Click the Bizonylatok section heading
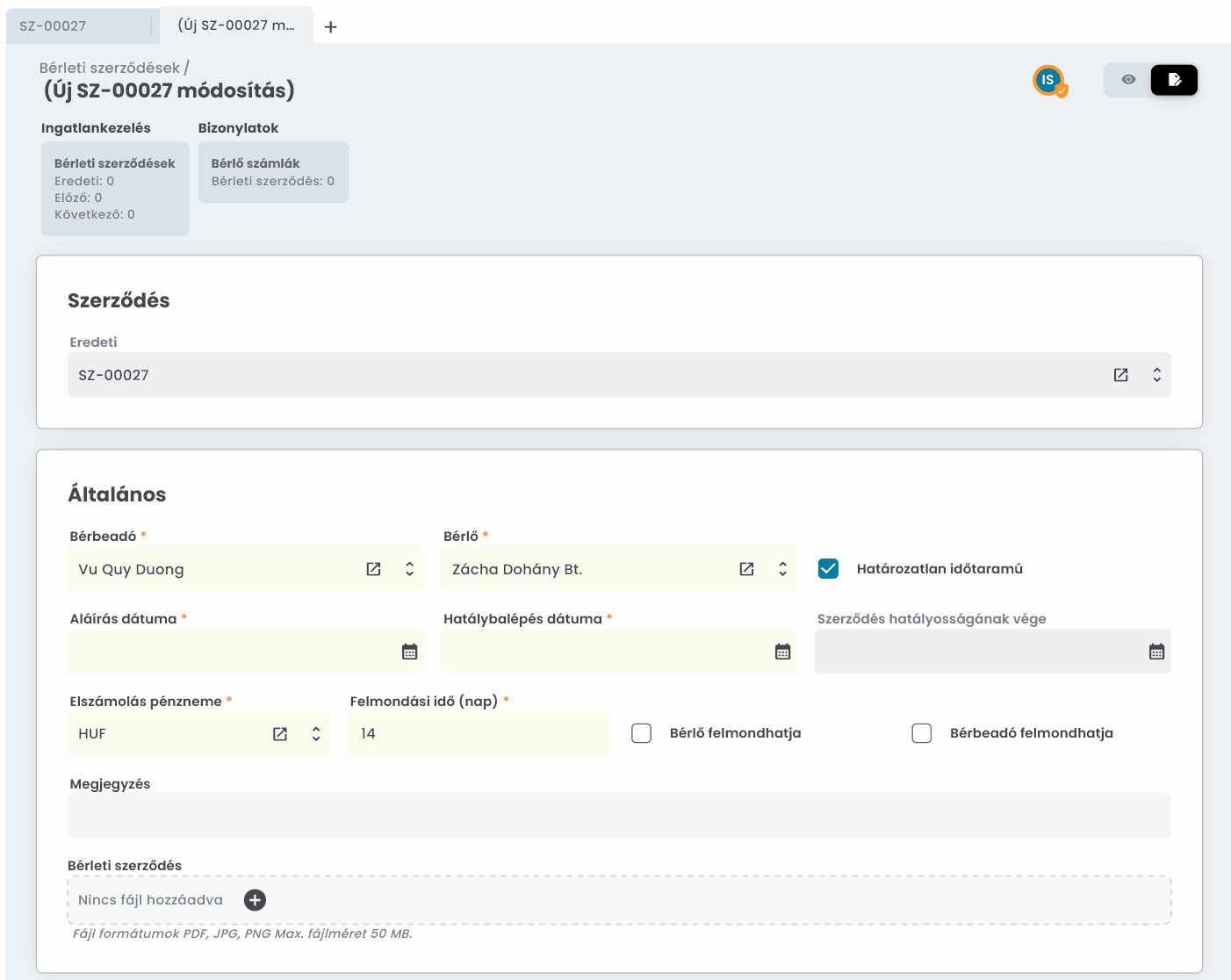This screenshot has width=1231, height=980. (x=238, y=128)
